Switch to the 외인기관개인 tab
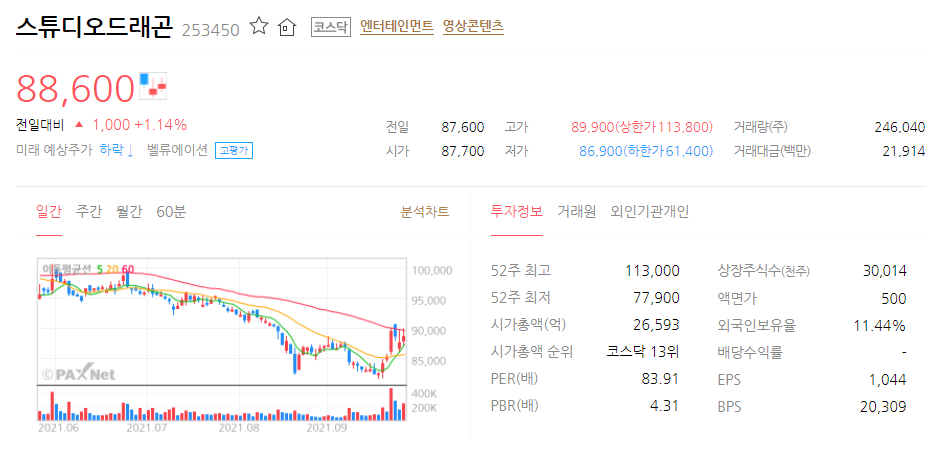 [x=650, y=212]
